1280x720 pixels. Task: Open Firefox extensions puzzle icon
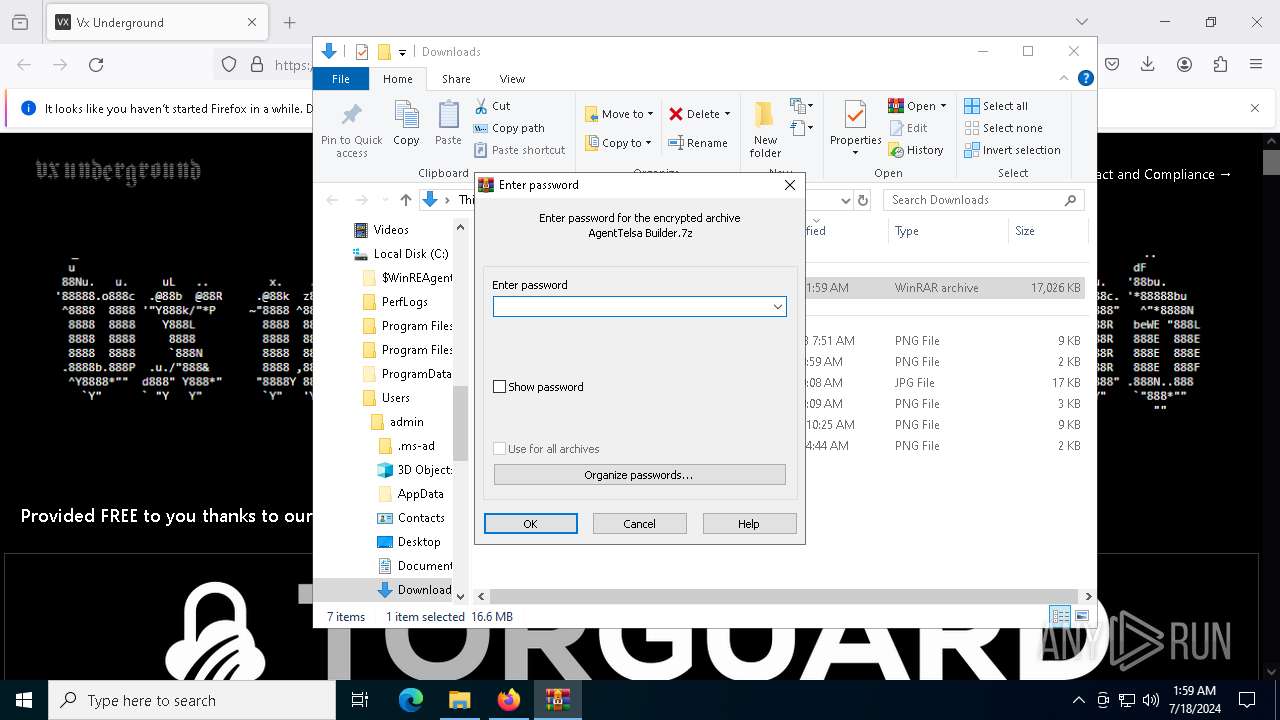pos(1220,65)
